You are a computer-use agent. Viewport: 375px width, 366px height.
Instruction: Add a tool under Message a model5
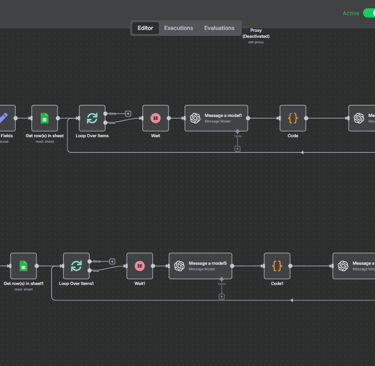(x=222, y=296)
